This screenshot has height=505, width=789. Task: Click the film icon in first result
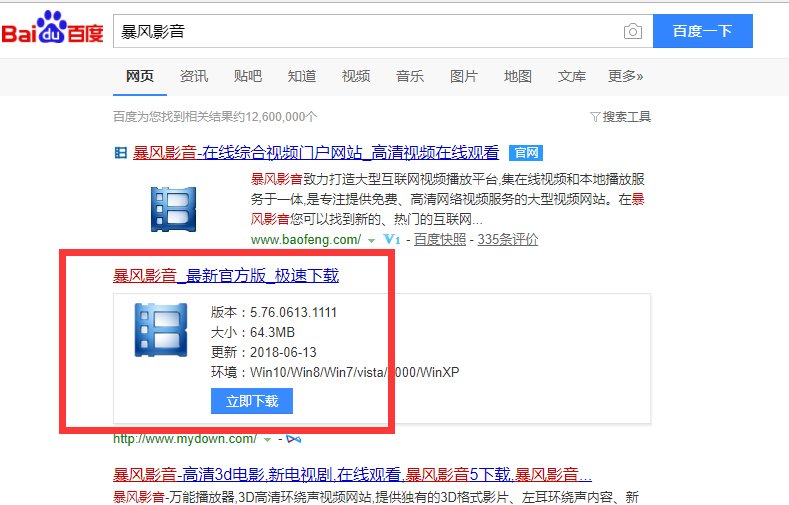[x=174, y=209]
